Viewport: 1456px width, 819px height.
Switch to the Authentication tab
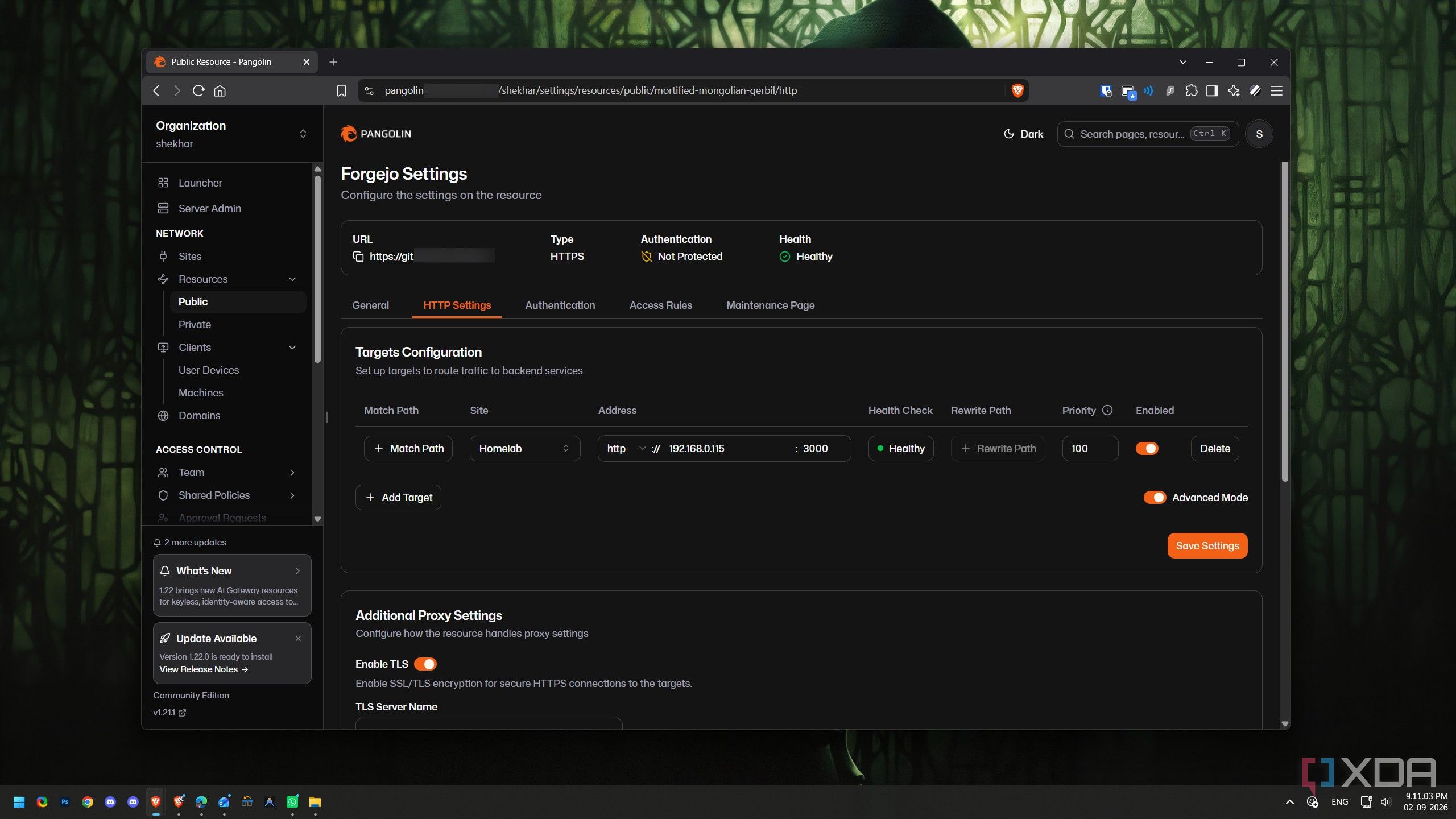coord(560,305)
